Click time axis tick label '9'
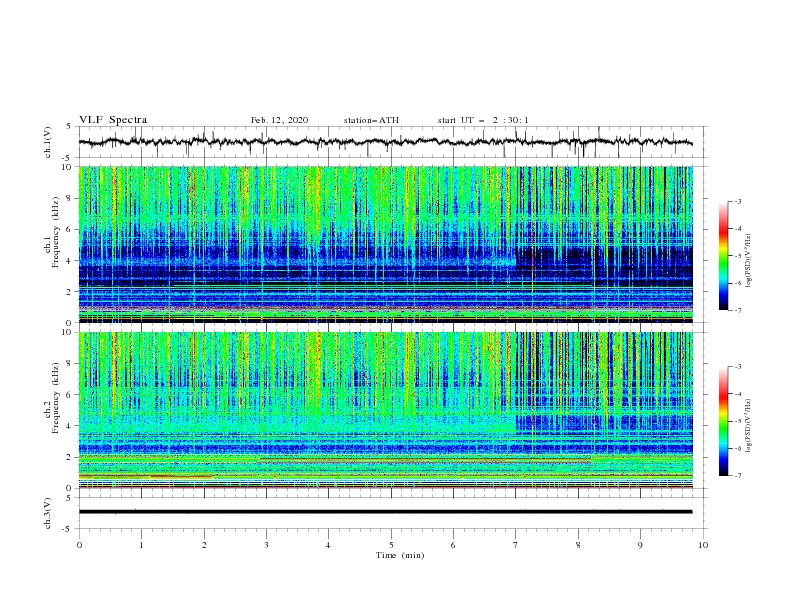This screenshot has width=792, height=612. 640,545
